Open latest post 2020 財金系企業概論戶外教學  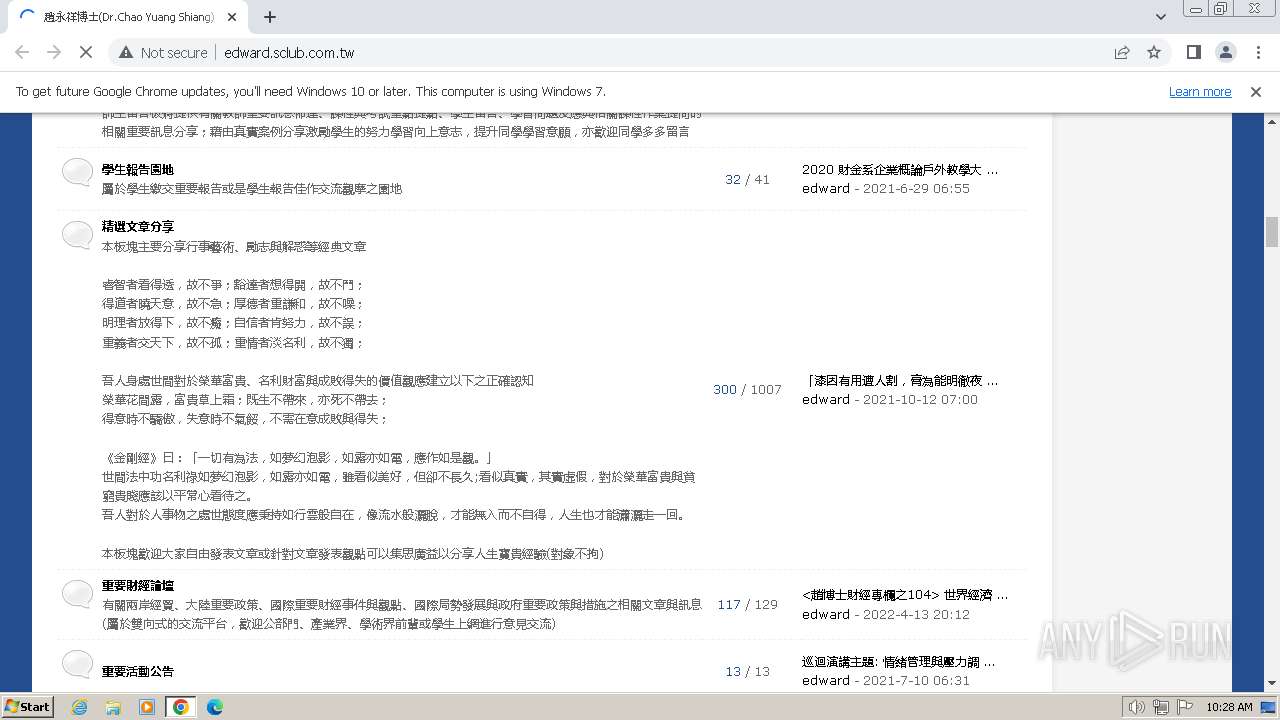coord(899,169)
